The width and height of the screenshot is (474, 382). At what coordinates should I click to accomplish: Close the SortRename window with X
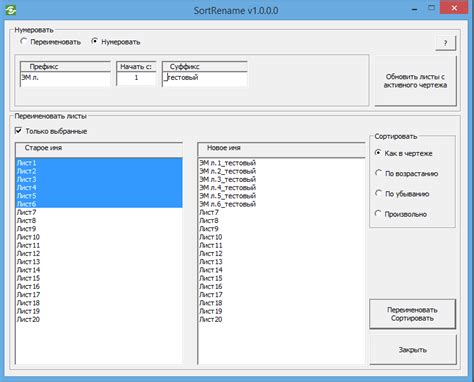453,8
